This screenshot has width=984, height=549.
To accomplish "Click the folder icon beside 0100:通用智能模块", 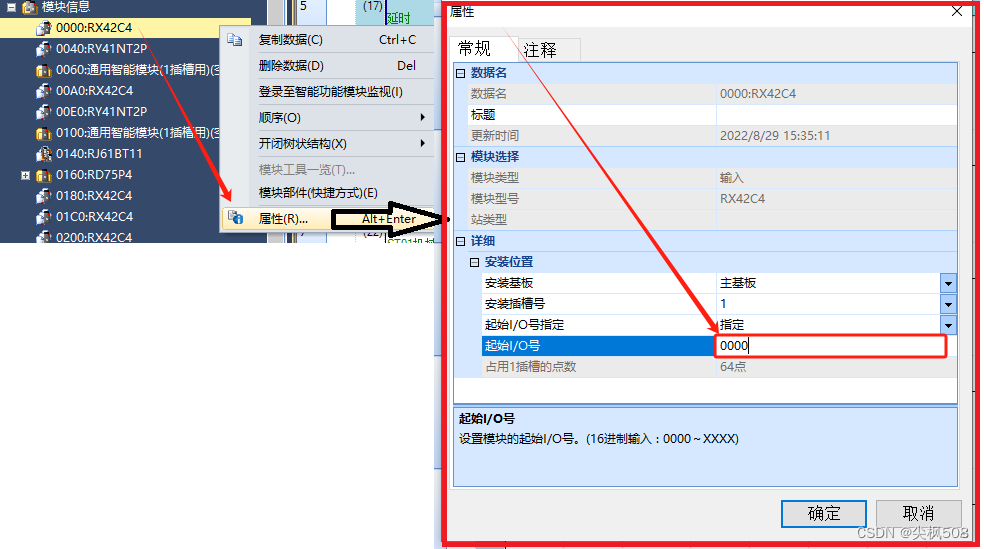I will coord(43,133).
